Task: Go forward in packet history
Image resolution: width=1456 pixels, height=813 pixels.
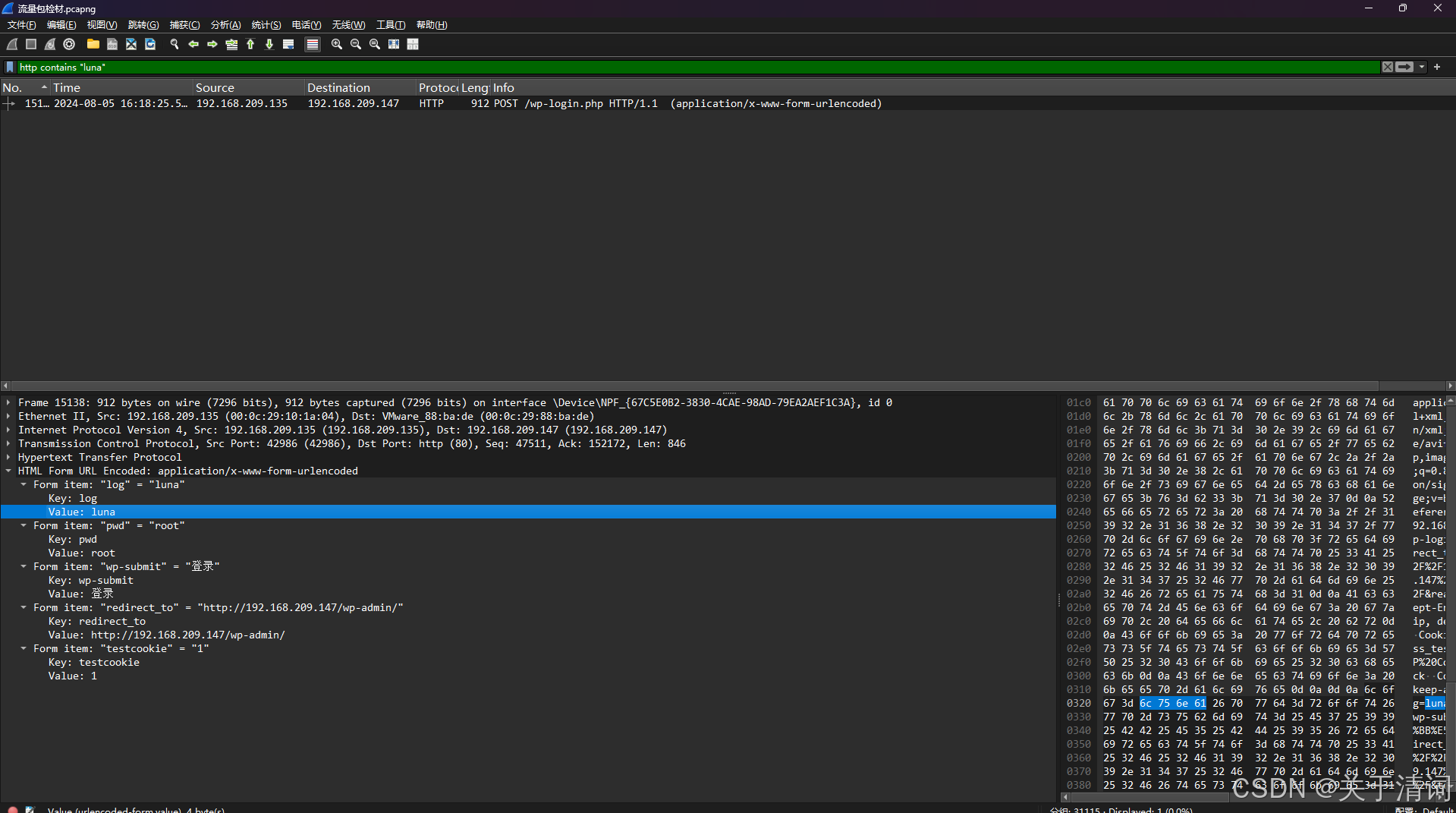Action: click(212, 45)
